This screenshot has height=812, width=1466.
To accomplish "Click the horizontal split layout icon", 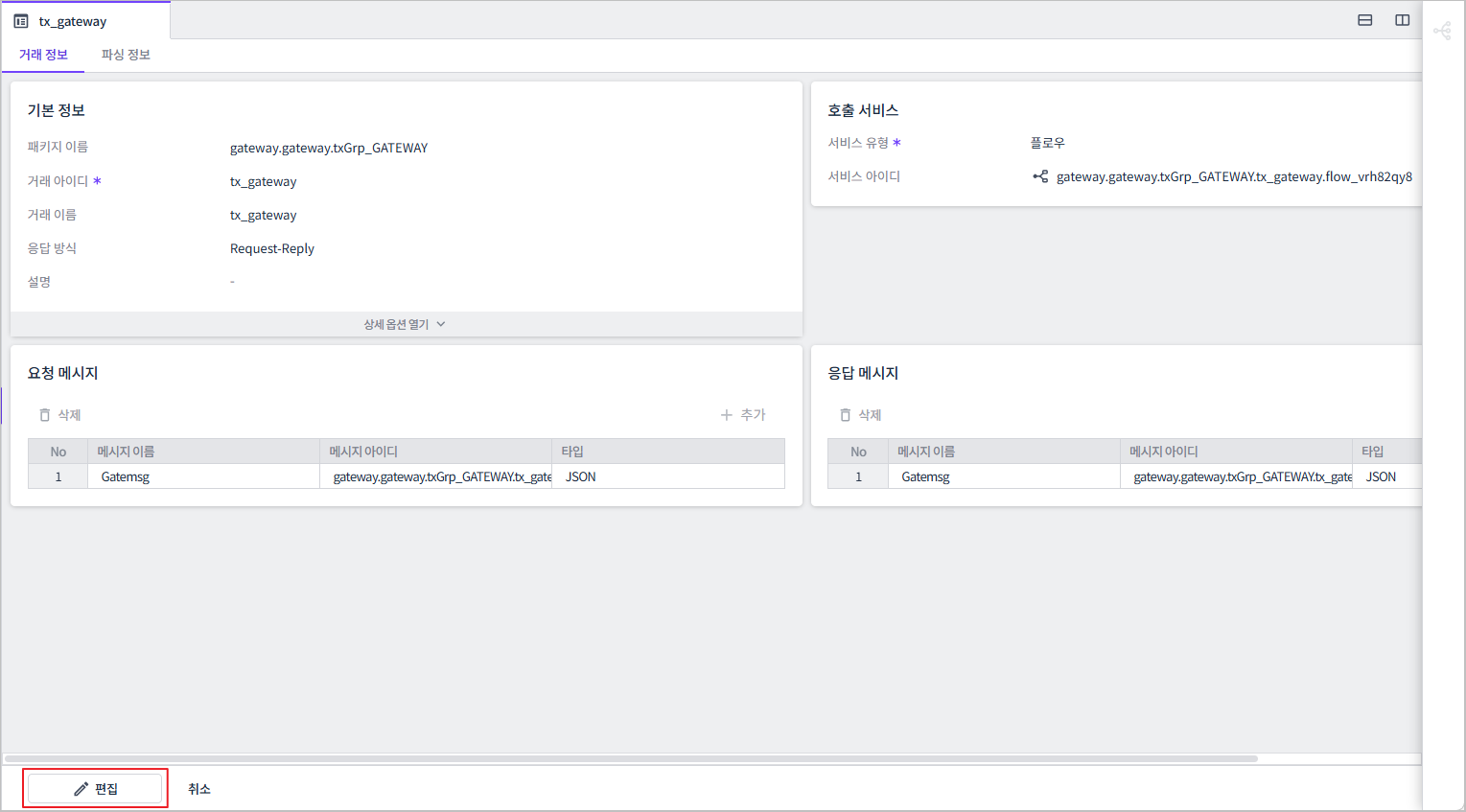I will (1365, 20).
